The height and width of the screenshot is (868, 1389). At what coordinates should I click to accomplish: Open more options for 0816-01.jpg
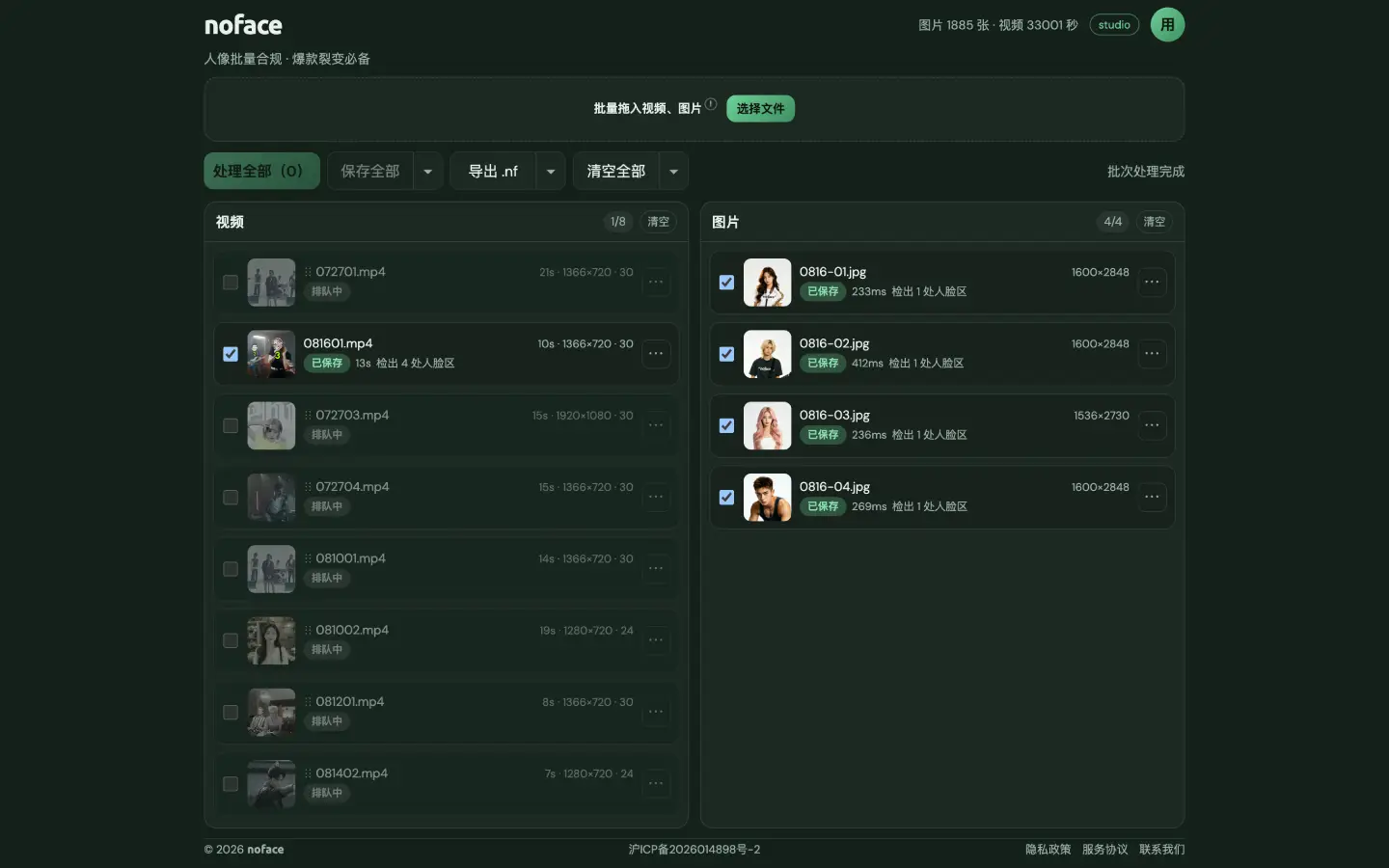pyautogui.click(x=1152, y=283)
